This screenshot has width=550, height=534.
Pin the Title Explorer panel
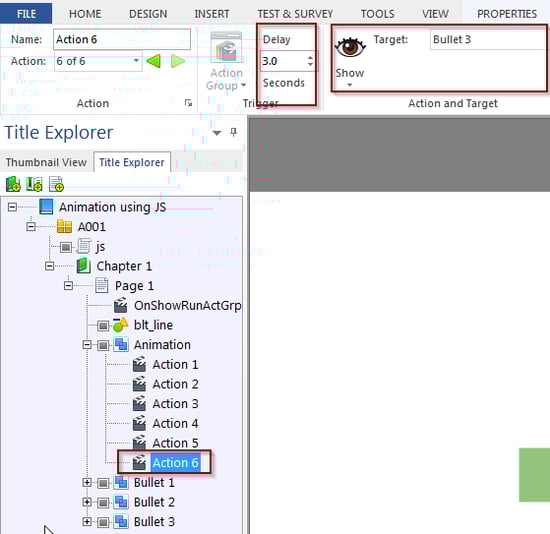pyautogui.click(x=233, y=132)
